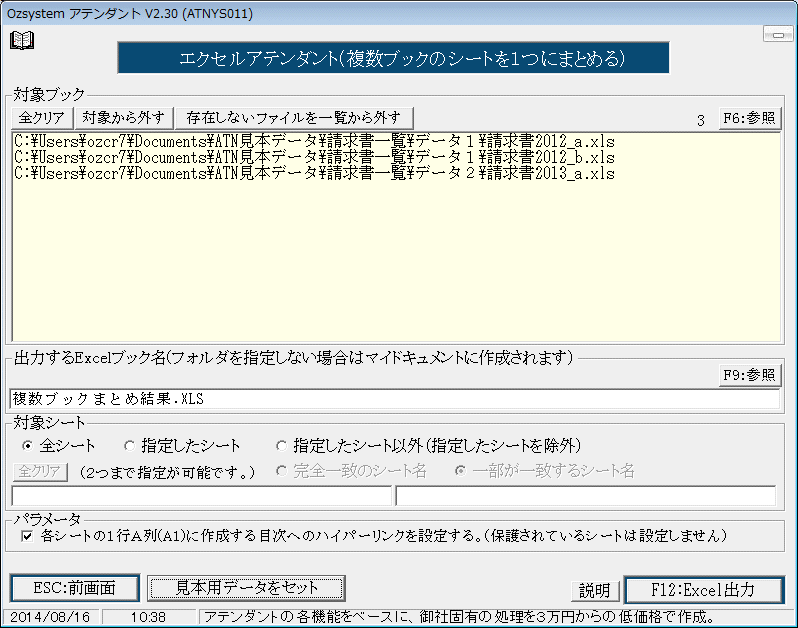This screenshot has width=798, height=628.
Task: Click the second sheet name input field
Action: (x=586, y=496)
